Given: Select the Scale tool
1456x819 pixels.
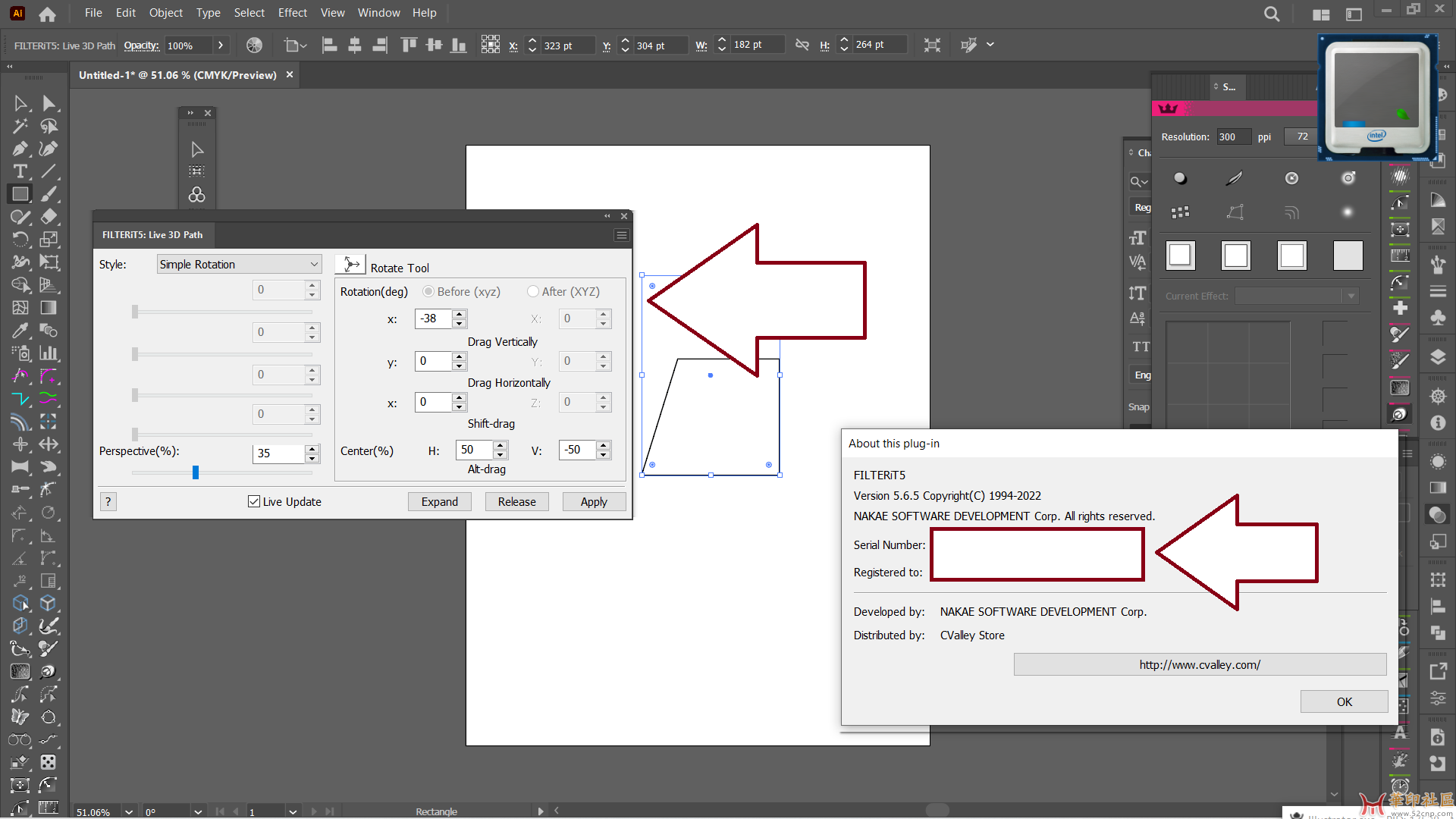Looking at the screenshot, I should 49,240.
